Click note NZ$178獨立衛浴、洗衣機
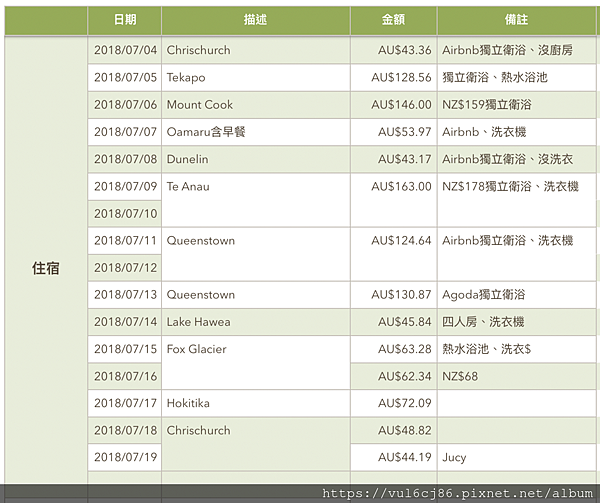Viewport: 600px width, 503px height. 517,200
